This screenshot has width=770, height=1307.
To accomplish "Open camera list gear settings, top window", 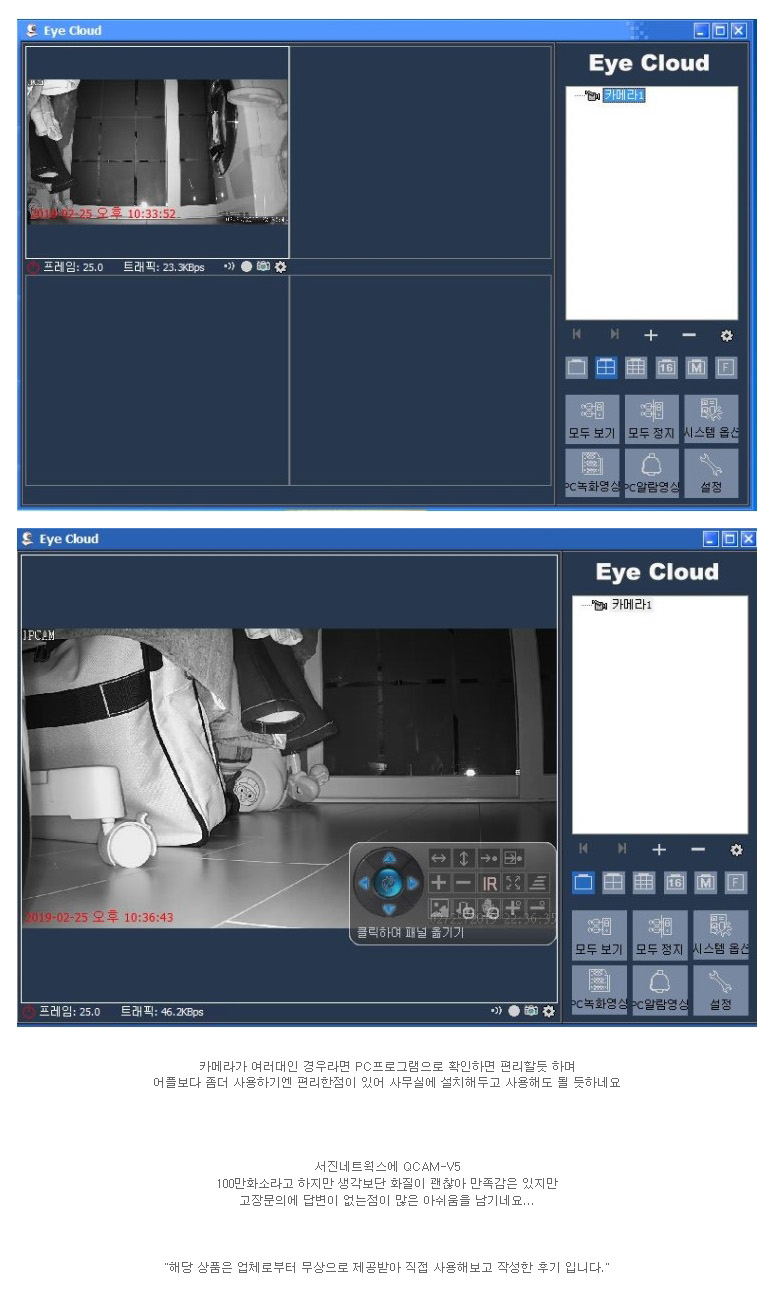I will click(727, 336).
